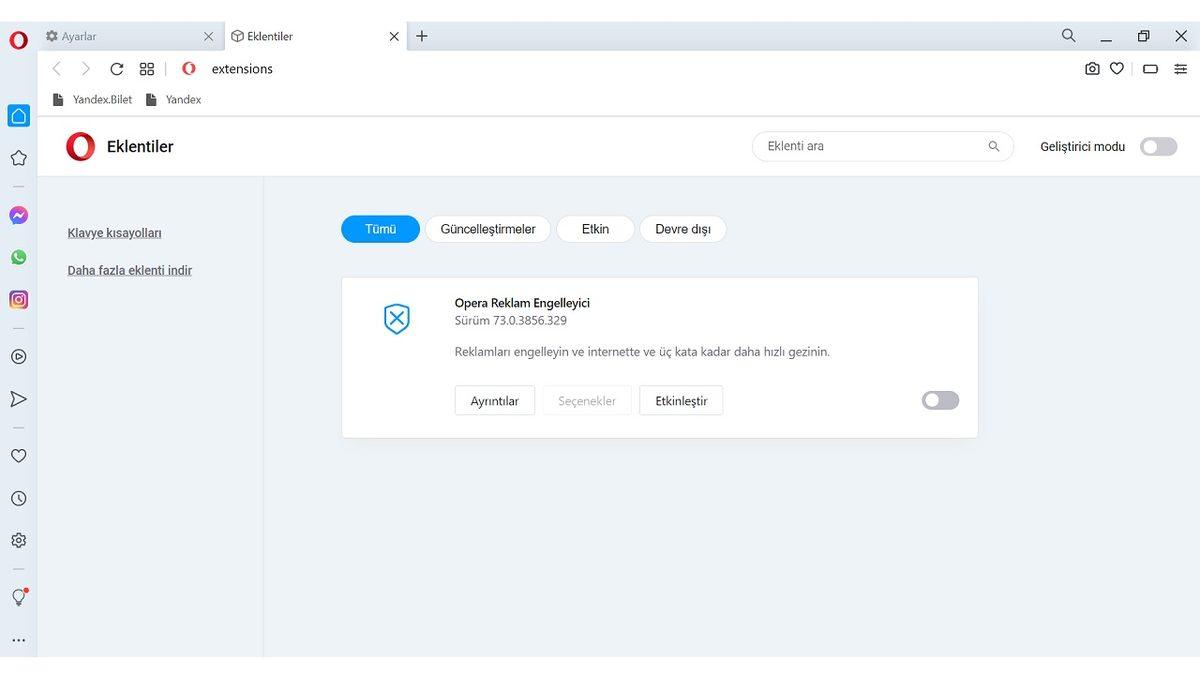Open Facebook Messenger in the sidebar
Viewport: 1200px width, 675px height.
click(18, 214)
